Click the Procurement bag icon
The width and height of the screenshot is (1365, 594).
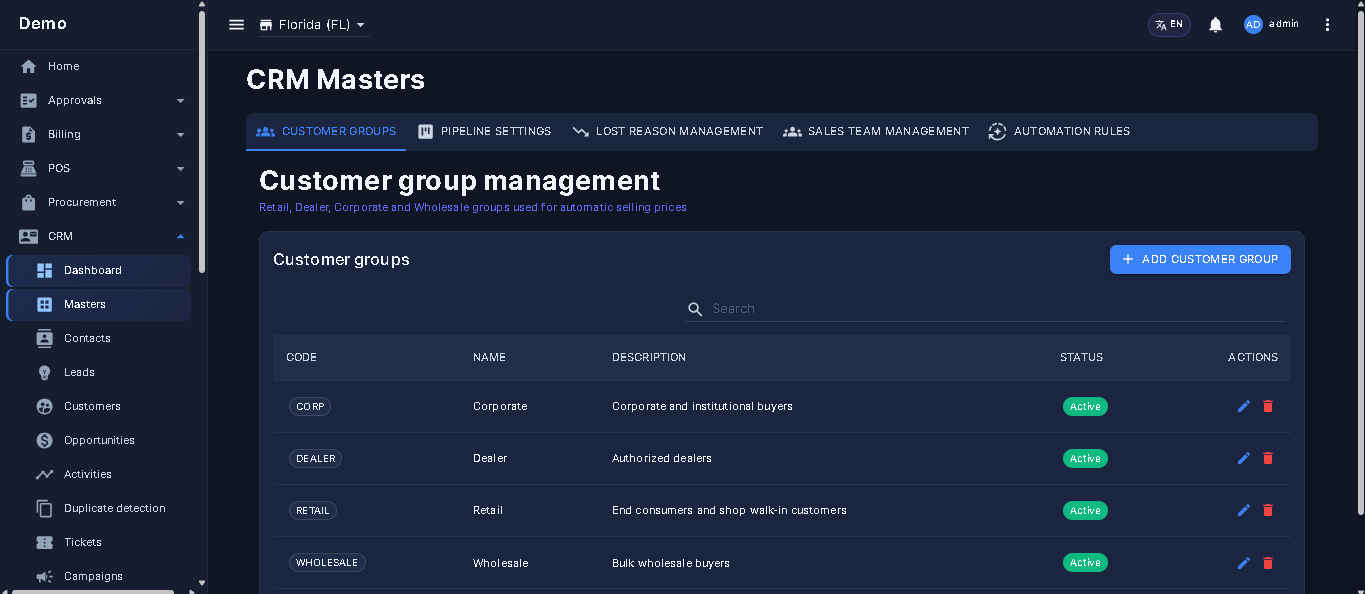coord(29,202)
